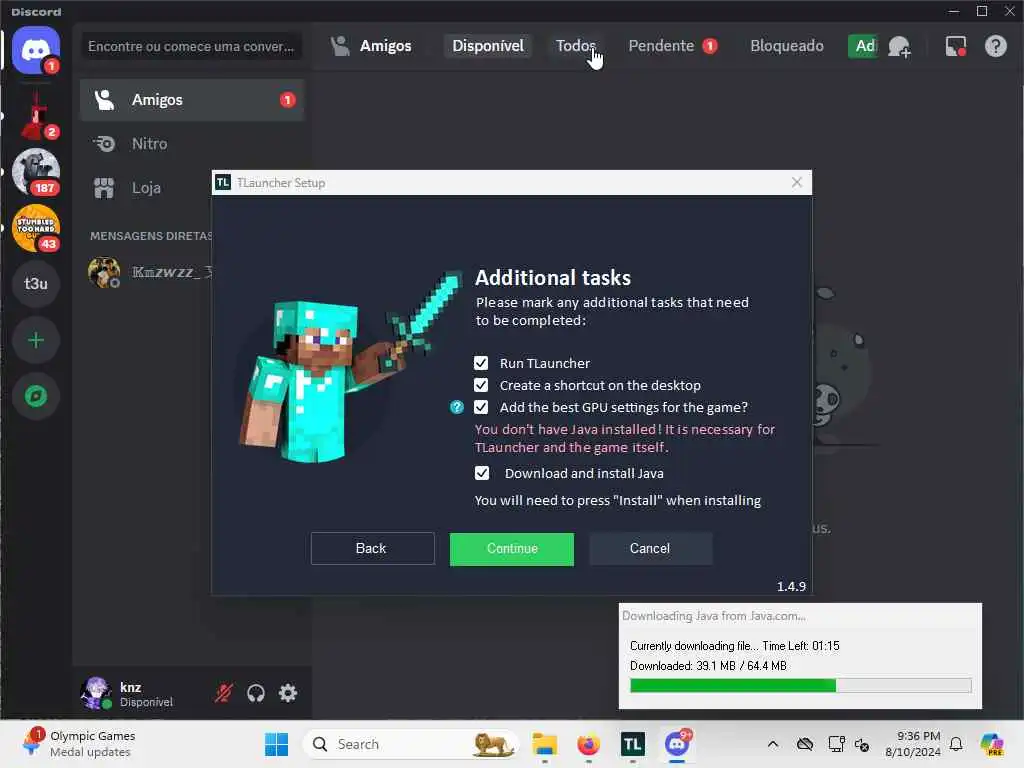
Task: Click the cloud sync tray icon
Action: pos(805,744)
